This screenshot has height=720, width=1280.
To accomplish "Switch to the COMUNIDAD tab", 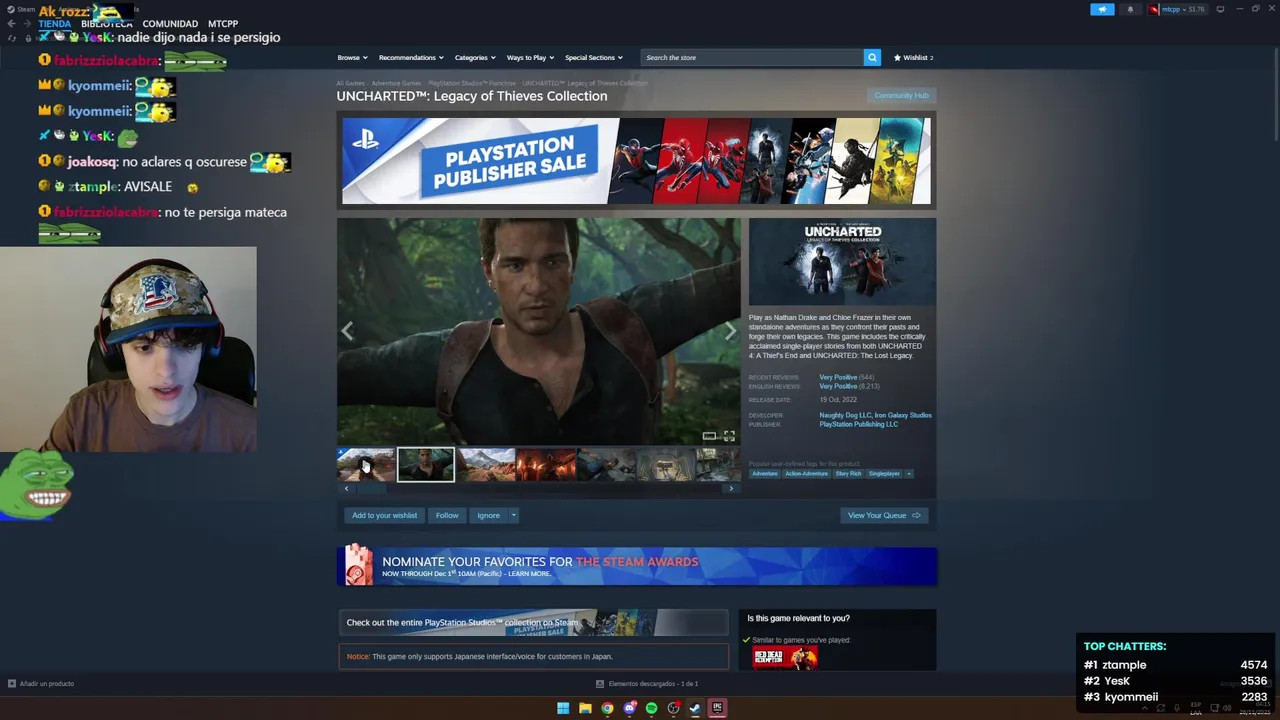I will pos(170,24).
